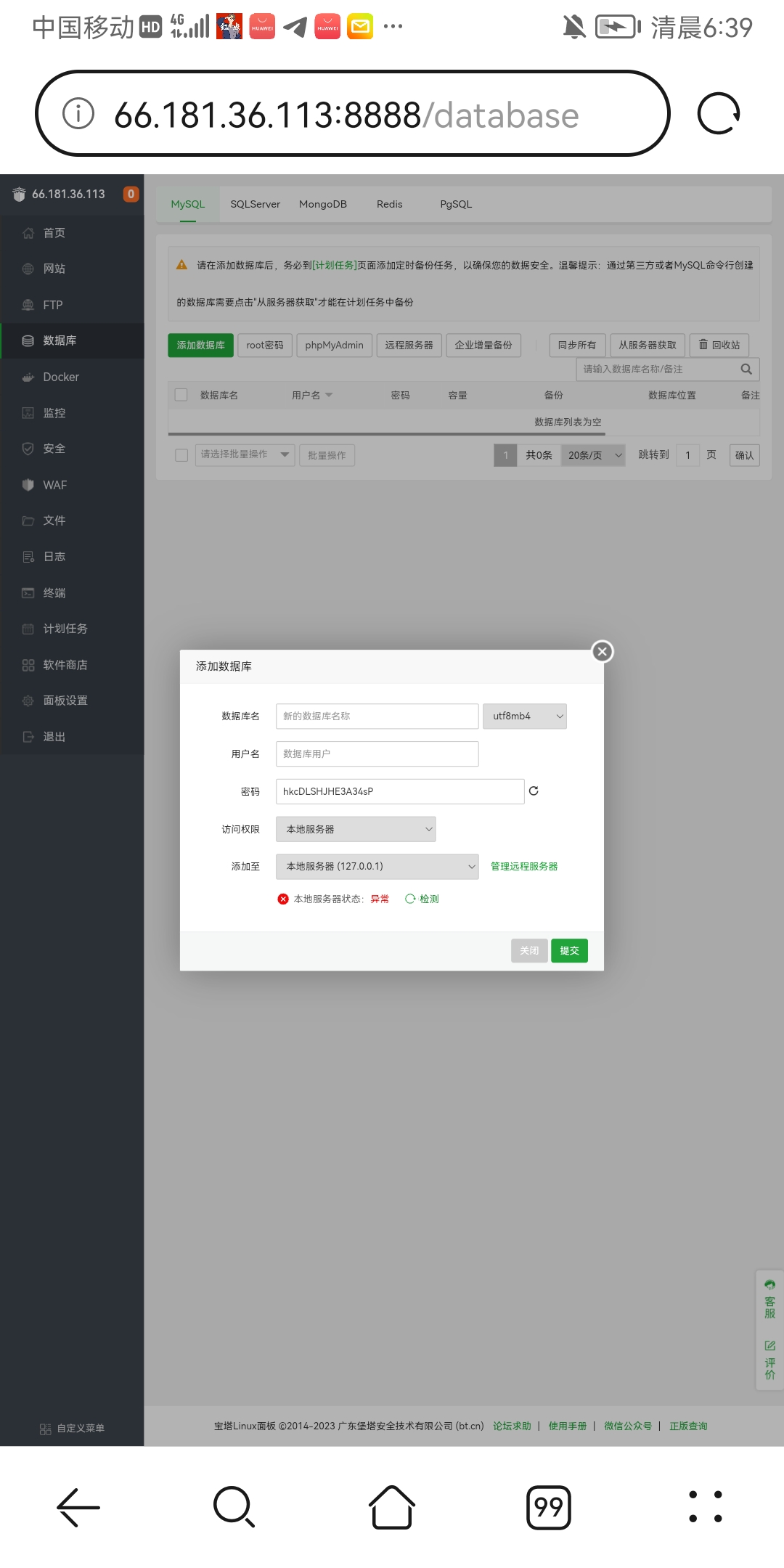Open the 日志 sidebar item

click(72, 557)
